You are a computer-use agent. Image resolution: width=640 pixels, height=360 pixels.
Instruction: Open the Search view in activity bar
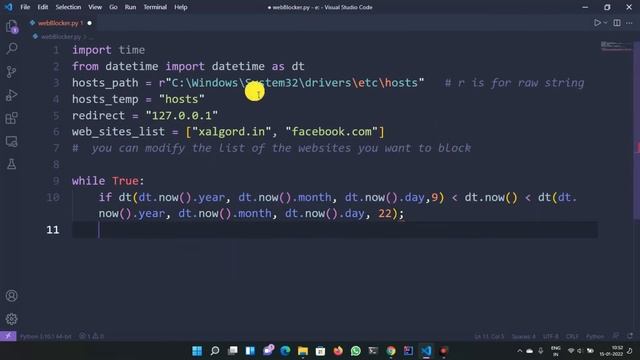click(11, 49)
